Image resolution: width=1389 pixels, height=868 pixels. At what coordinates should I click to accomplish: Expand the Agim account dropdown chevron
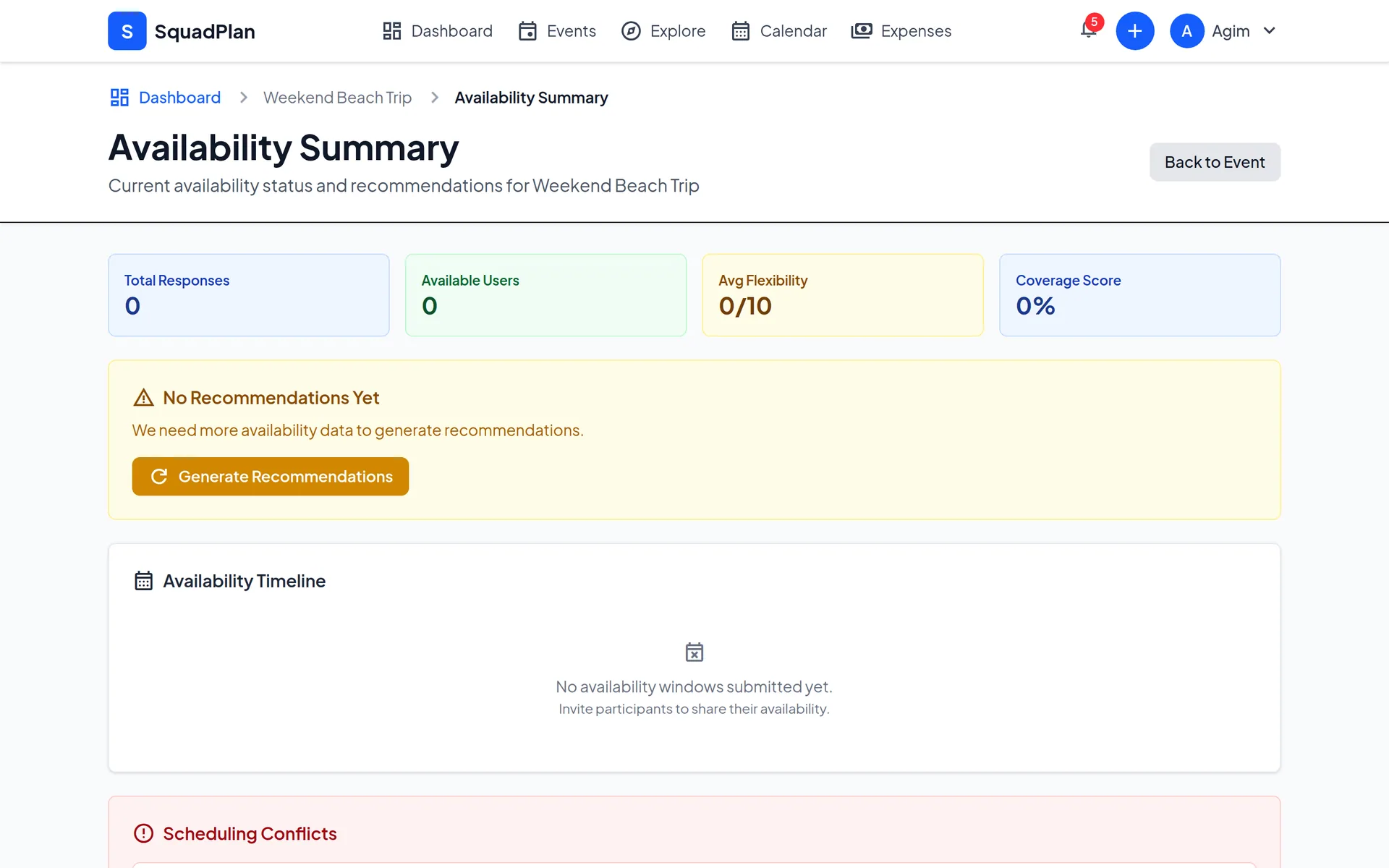1269,31
